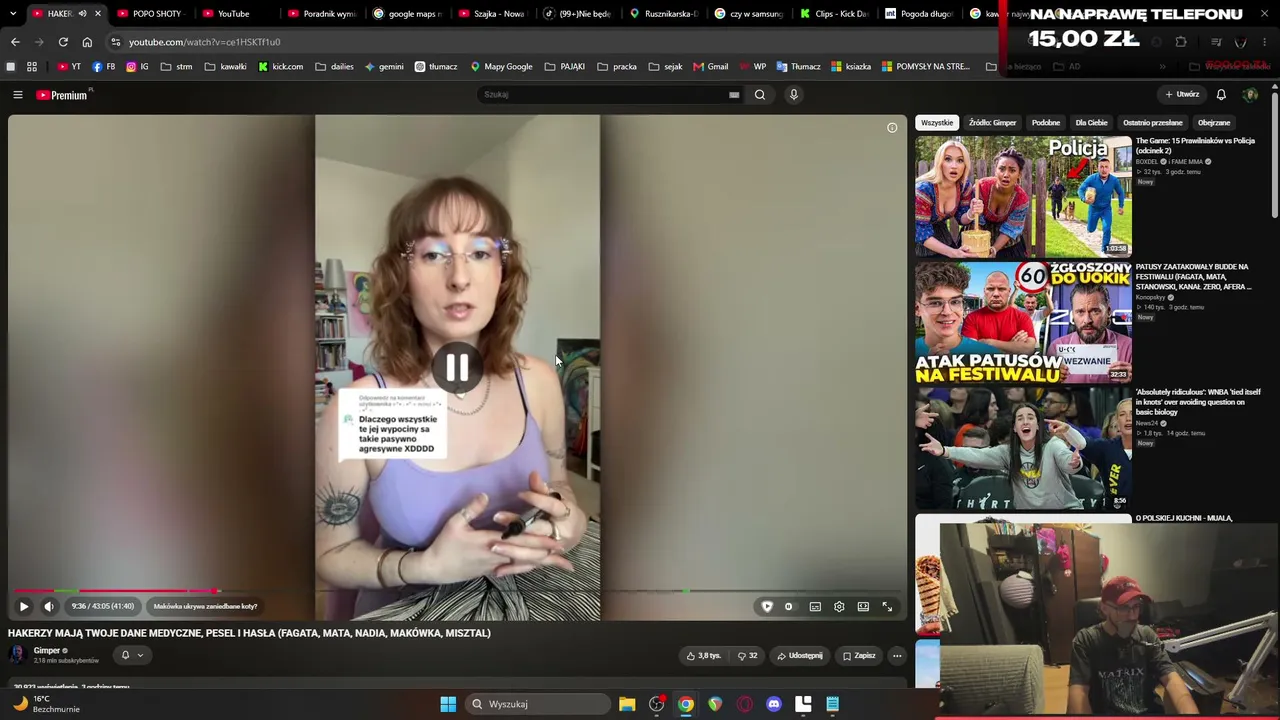
Task: Save the video with Zapisz button
Action: coord(859,656)
